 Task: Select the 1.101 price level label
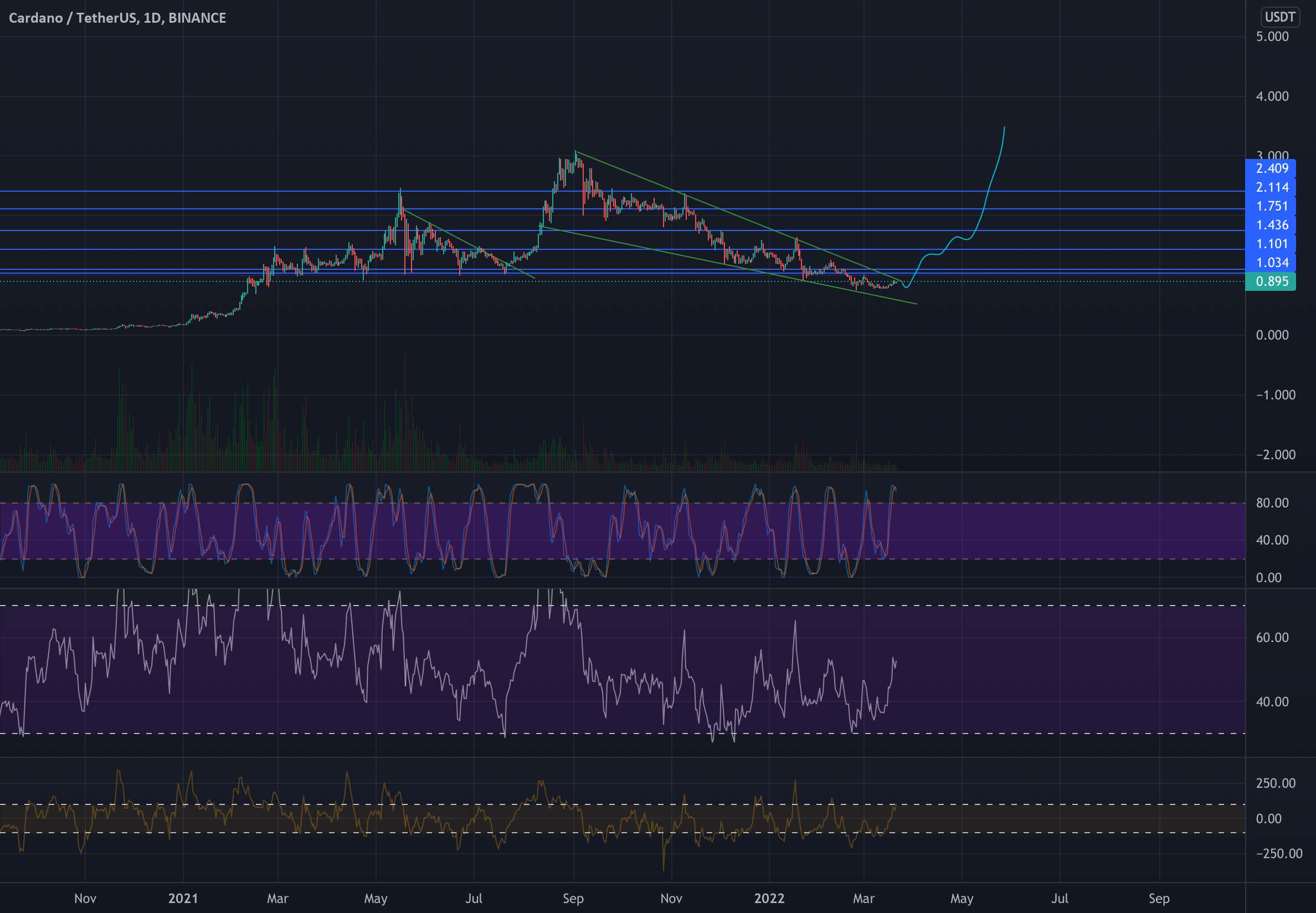coord(1271,244)
